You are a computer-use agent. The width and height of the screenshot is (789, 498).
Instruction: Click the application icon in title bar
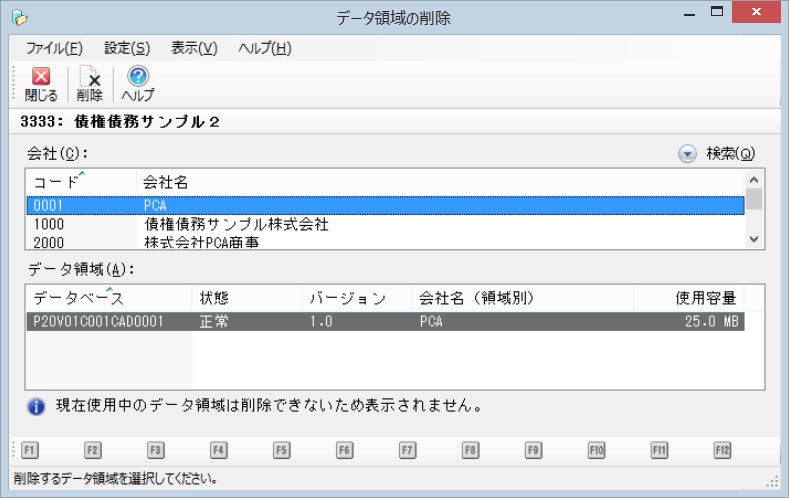(20, 18)
